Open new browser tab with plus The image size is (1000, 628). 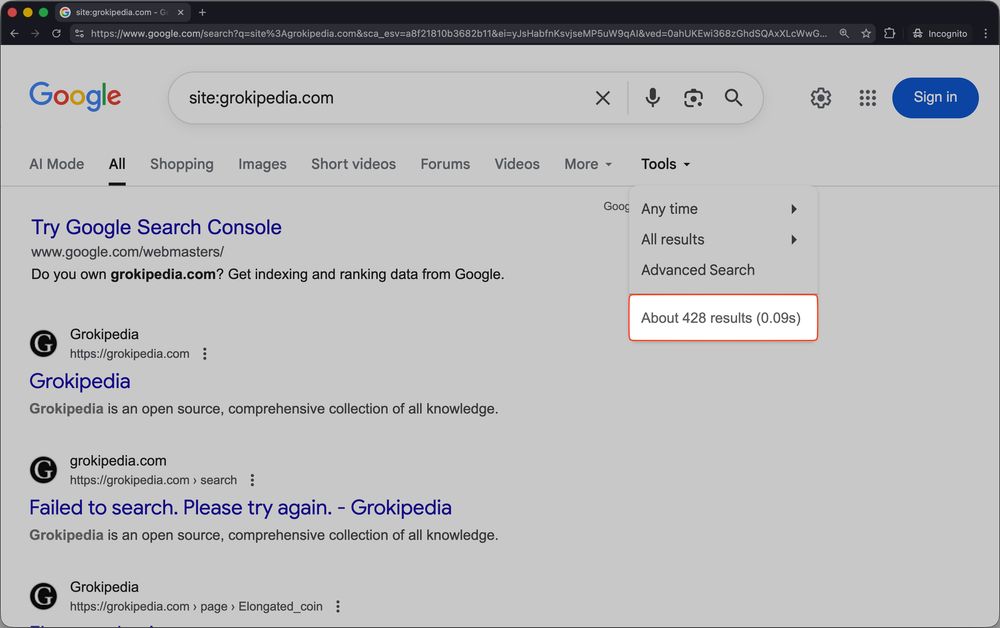[202, 12]
